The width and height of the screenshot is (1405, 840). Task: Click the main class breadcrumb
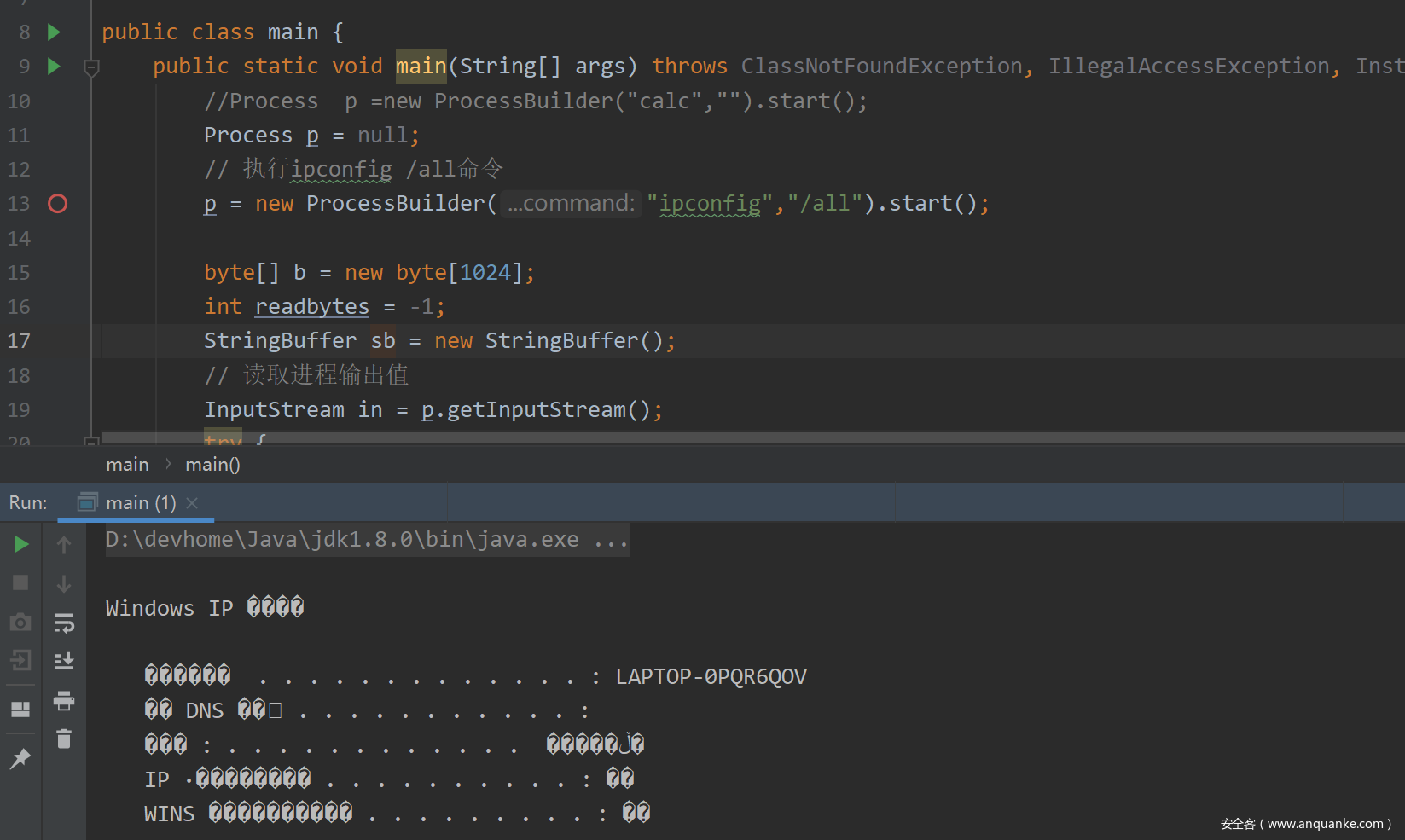pos(127,465)
